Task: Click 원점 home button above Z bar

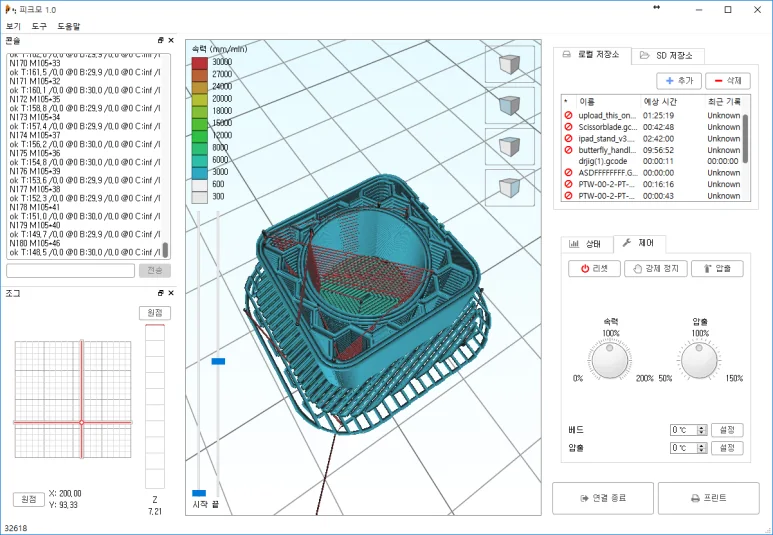Action: coord(155,313)
